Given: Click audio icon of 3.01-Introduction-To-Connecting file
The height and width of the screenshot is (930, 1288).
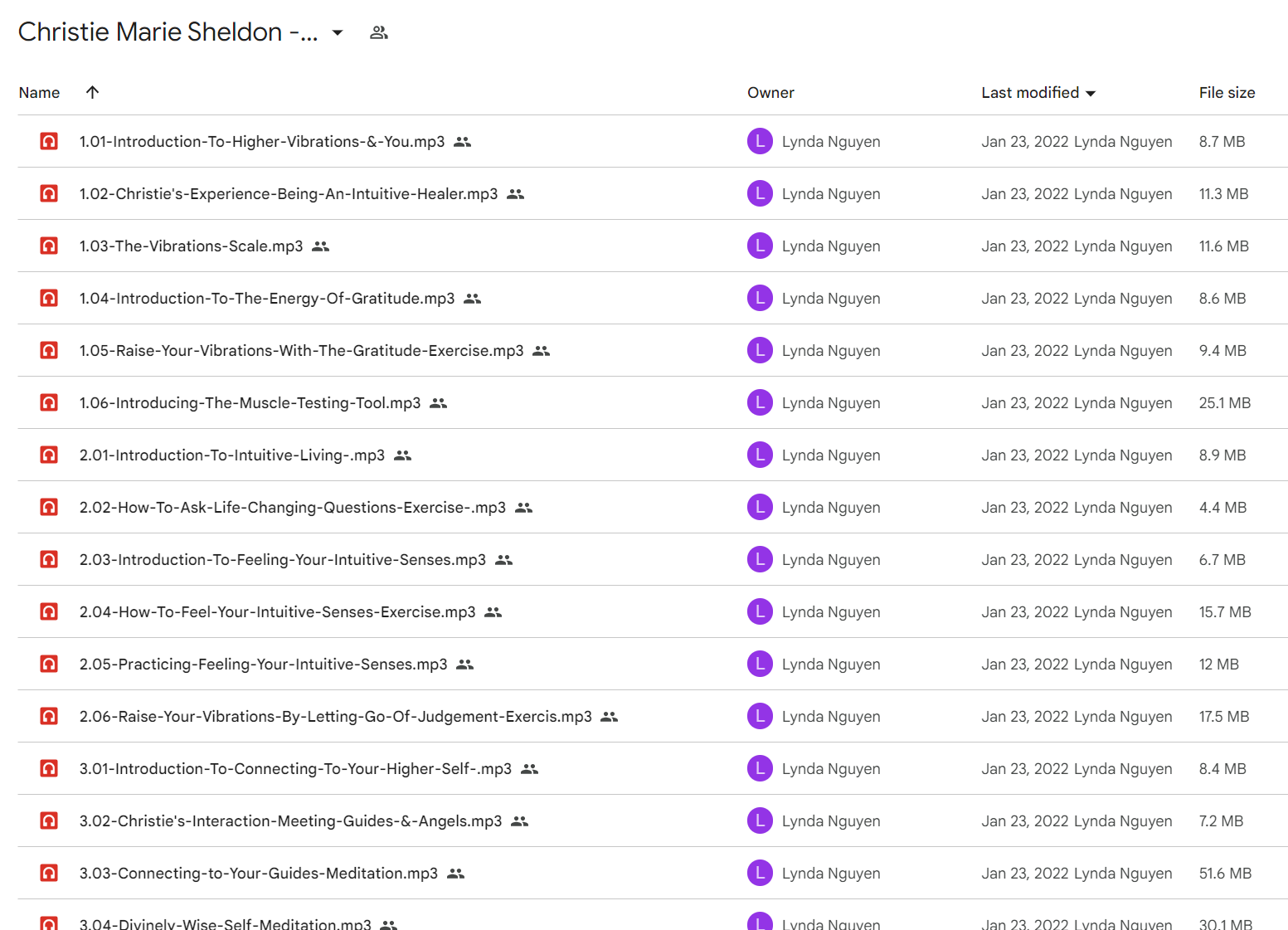Looking at the screenshot, I should tap(49, 768).
